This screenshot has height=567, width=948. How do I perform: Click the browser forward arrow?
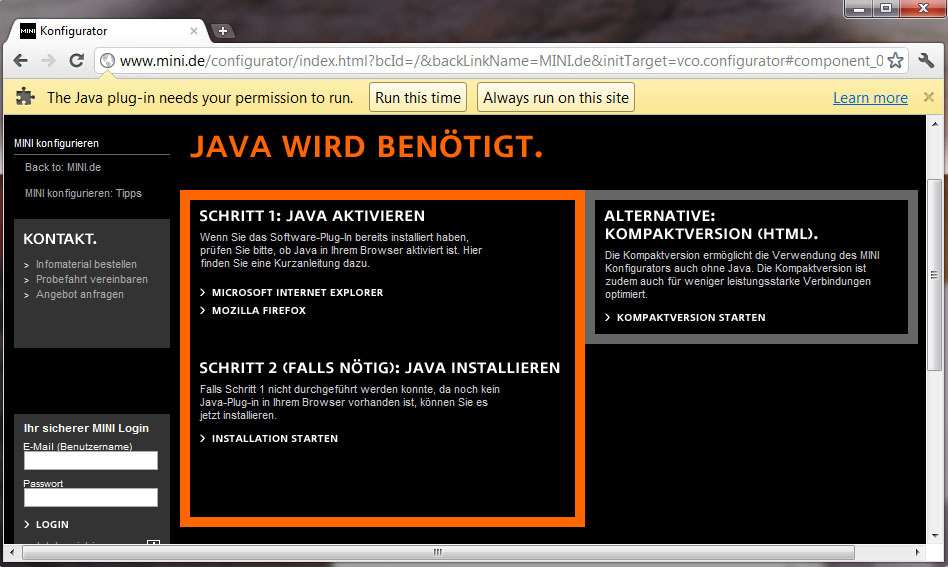click(48, 61)
